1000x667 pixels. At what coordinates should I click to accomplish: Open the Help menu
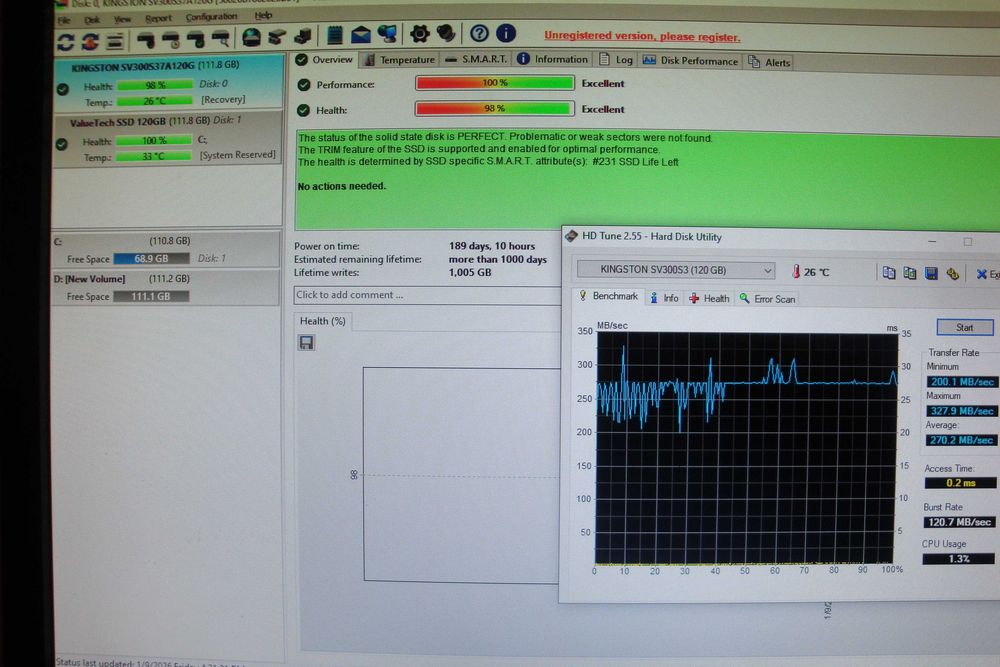click(x=263, y=15)
